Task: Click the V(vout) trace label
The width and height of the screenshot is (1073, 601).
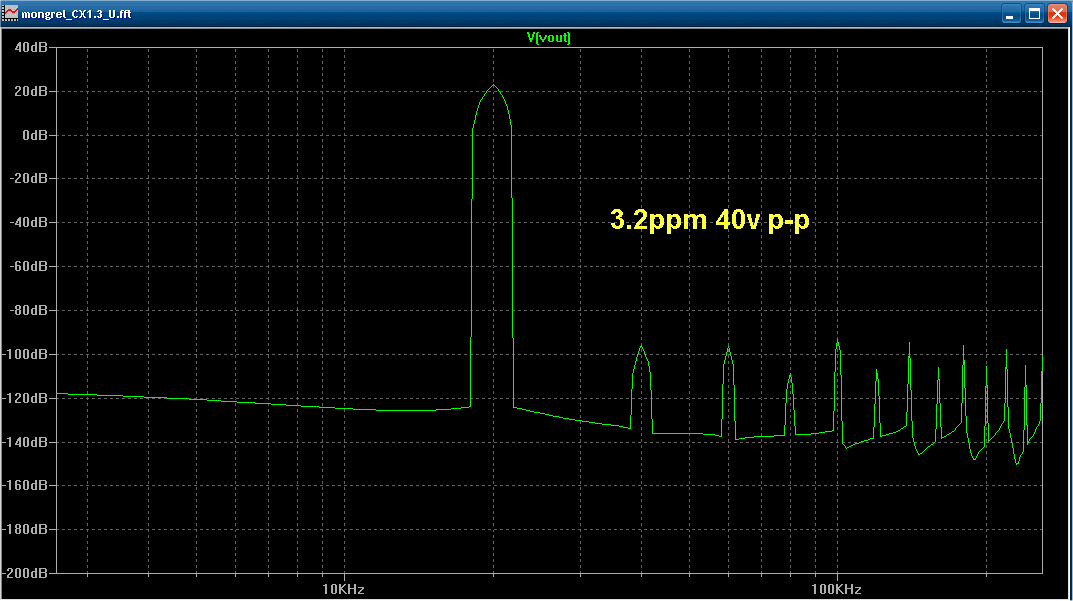Action: [548, 38]
